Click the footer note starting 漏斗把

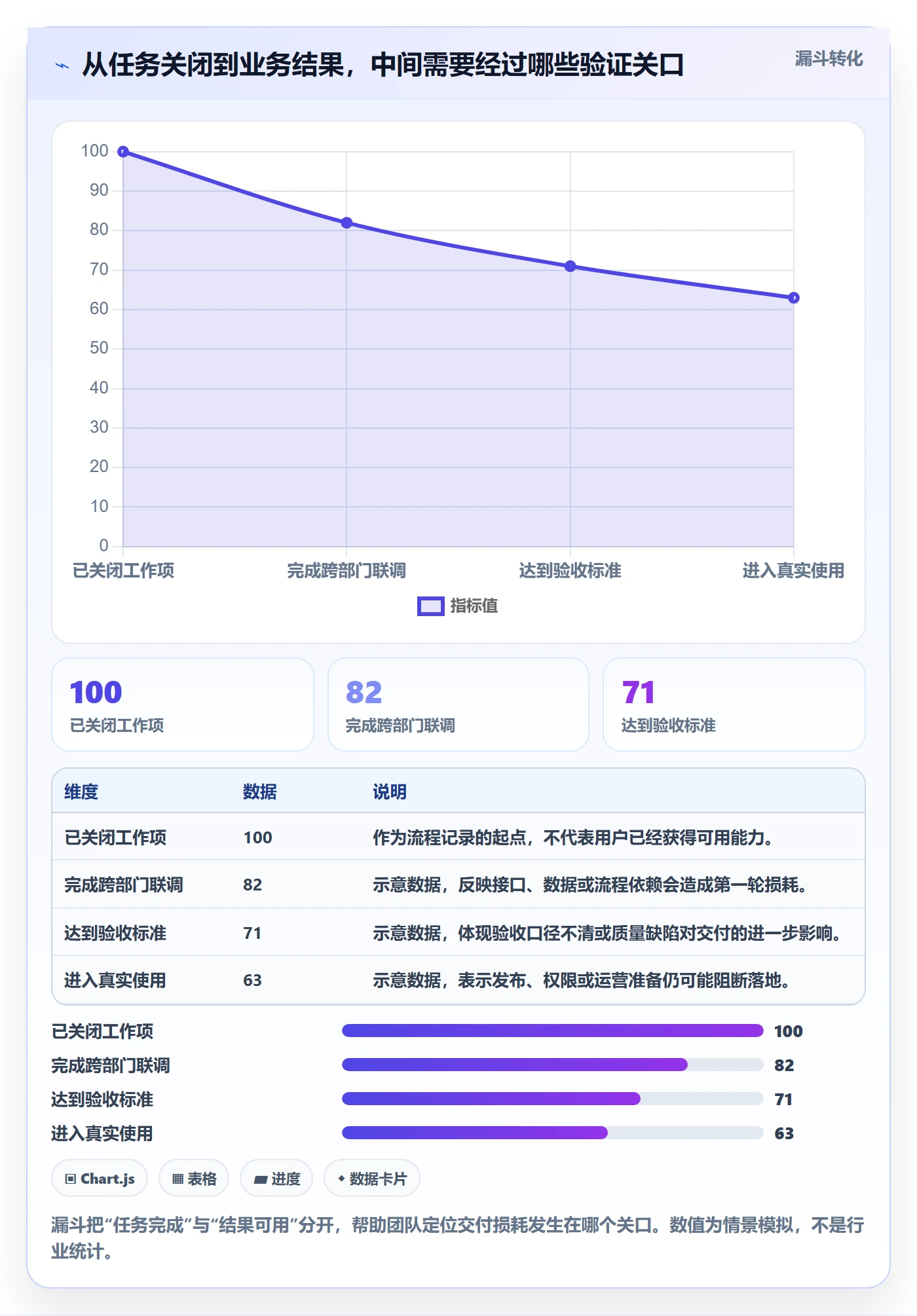pos(458,1237)
